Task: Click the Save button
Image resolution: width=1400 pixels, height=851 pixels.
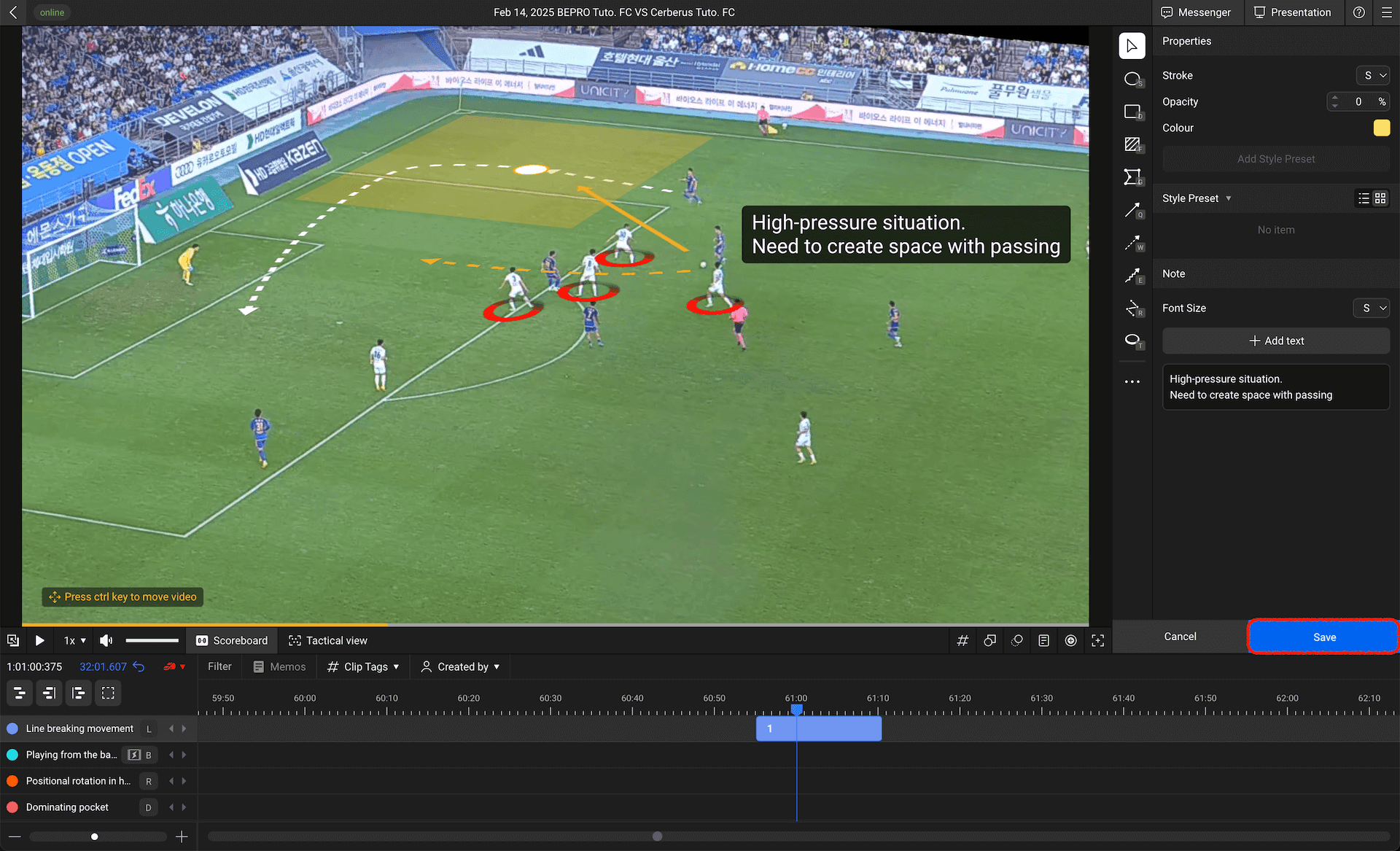Action: (1323, 637)
